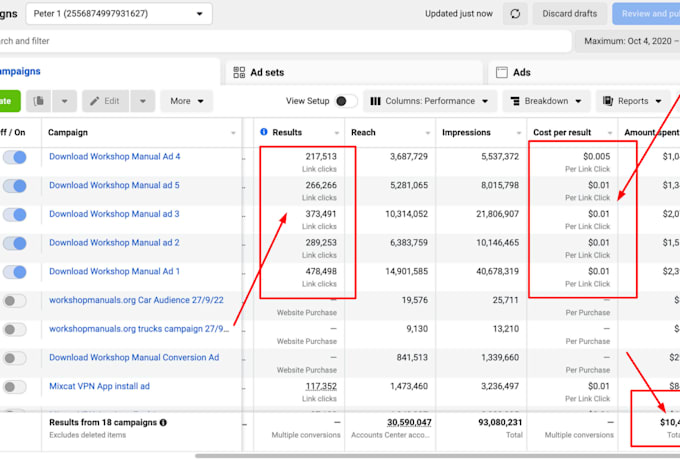Toggle the View Setup switch

coord(346,101)
